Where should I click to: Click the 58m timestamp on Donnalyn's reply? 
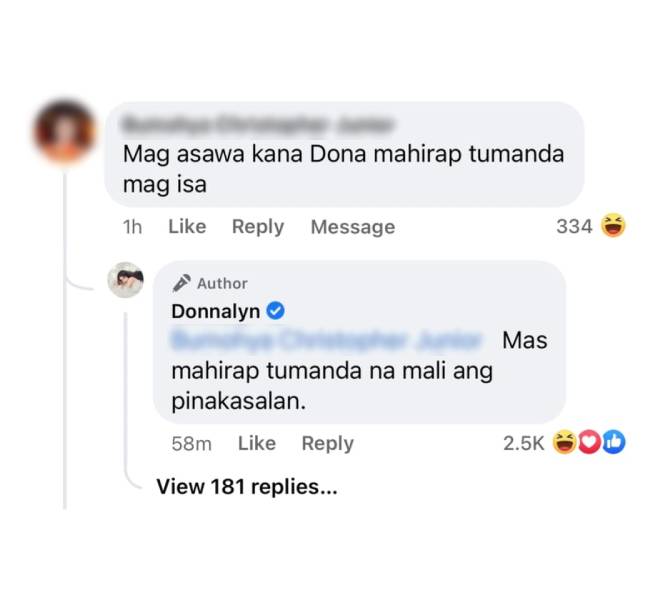[192, 444]
